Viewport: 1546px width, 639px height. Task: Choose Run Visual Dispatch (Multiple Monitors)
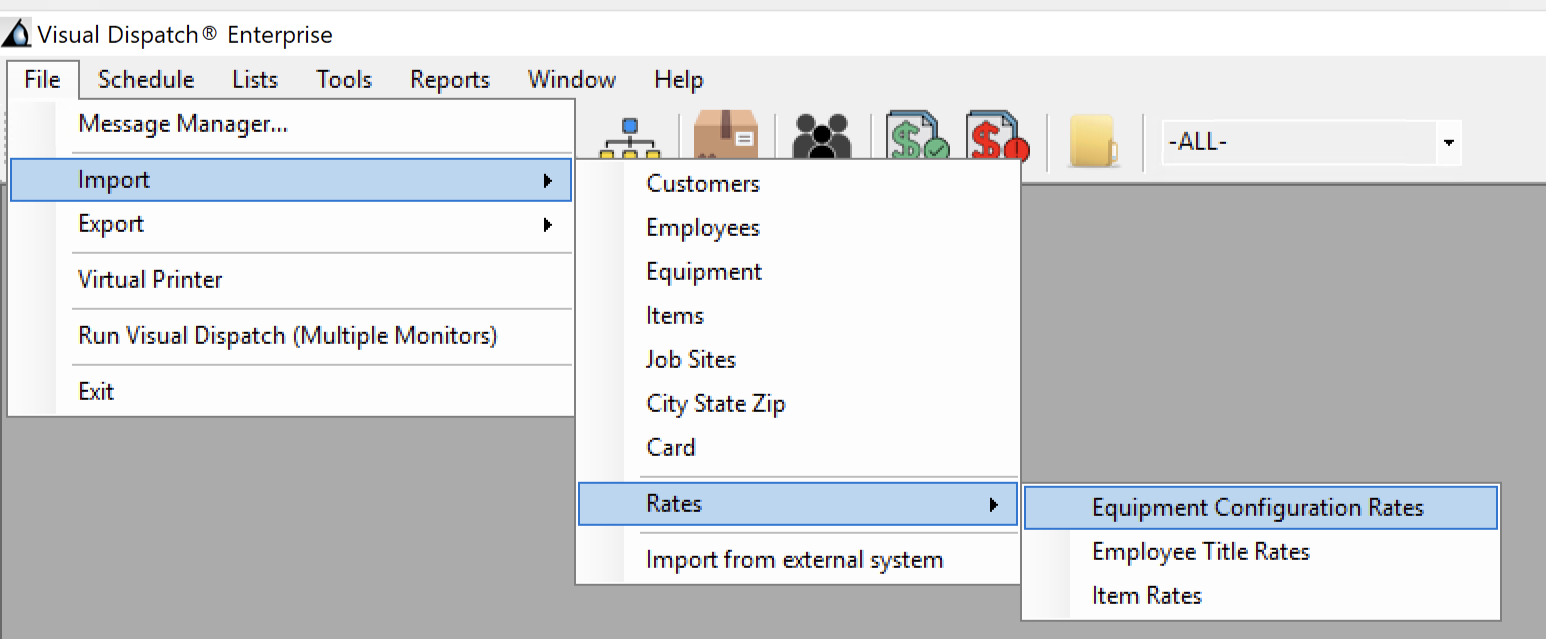tap(291, 336)
